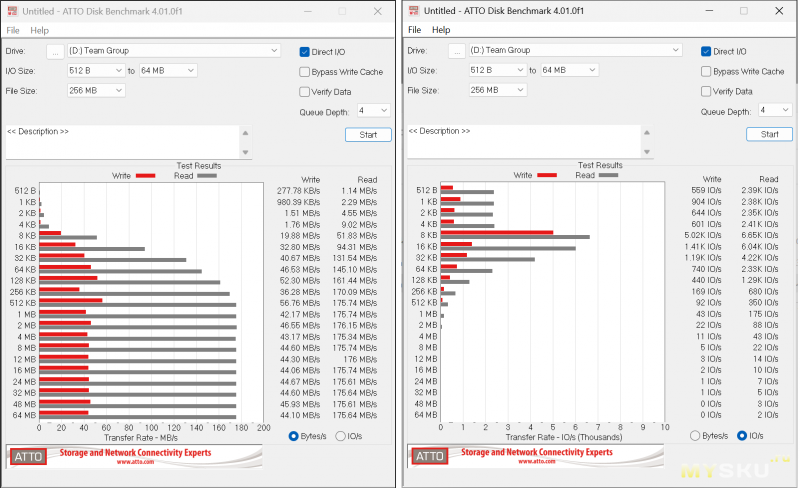
Task: Click the gray Read legend swatch in right window
Action: point(608,176)
